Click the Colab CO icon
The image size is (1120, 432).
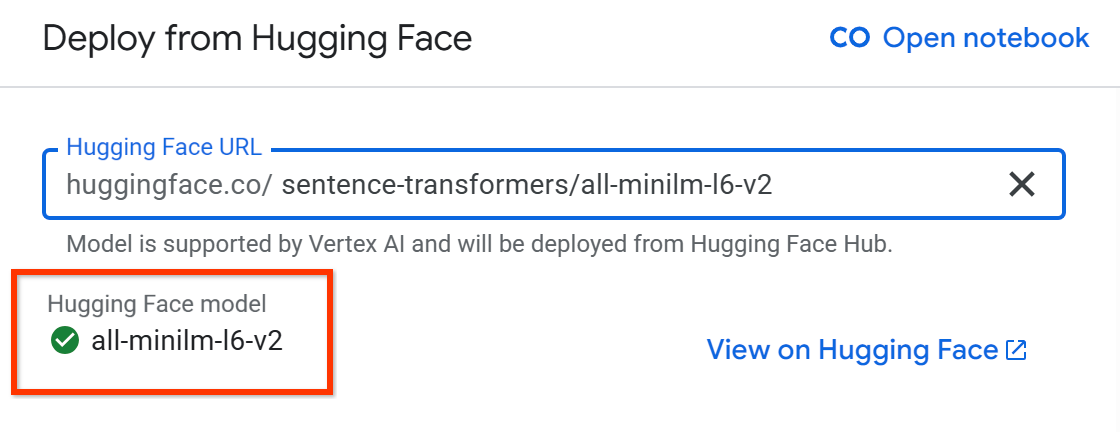click(850, 38)
